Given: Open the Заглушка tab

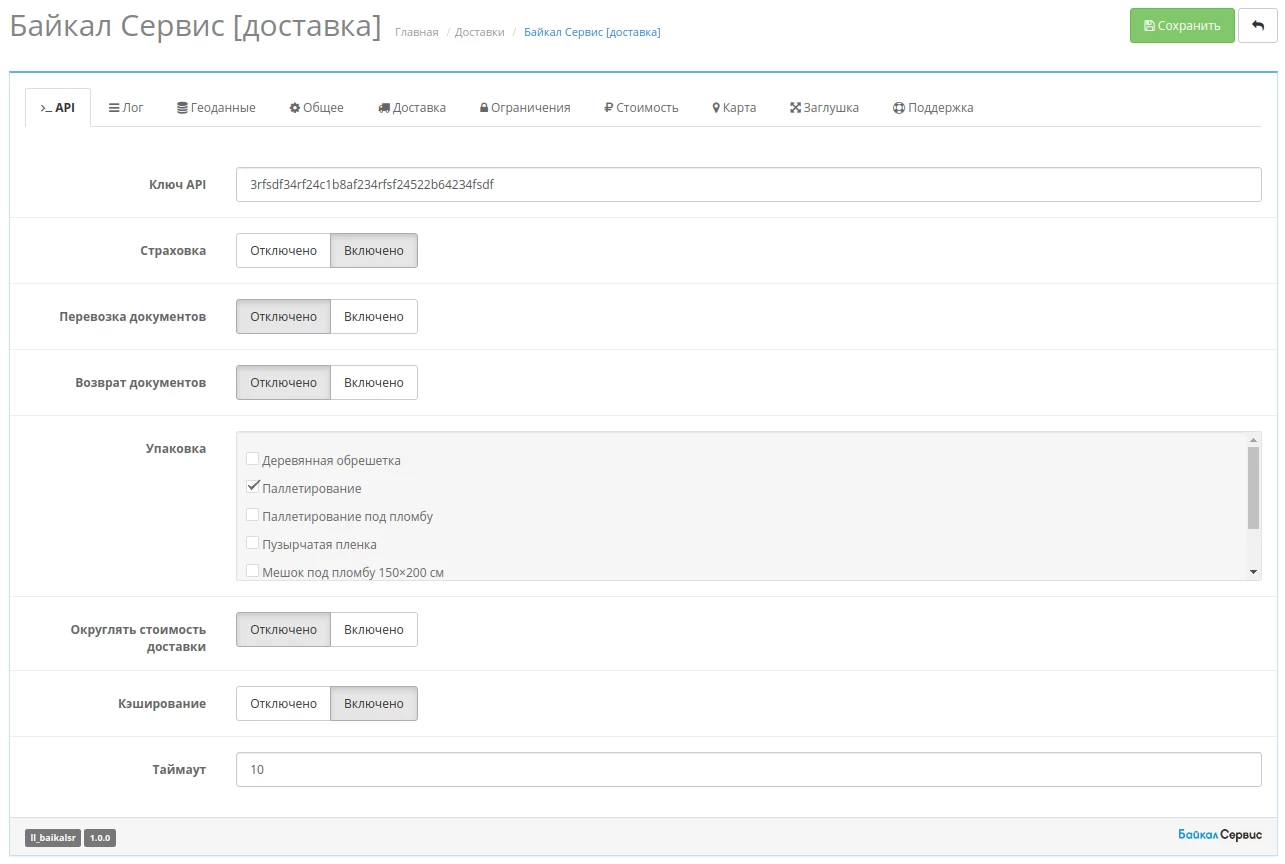Looking at the screenshot, I should point(824,108).
